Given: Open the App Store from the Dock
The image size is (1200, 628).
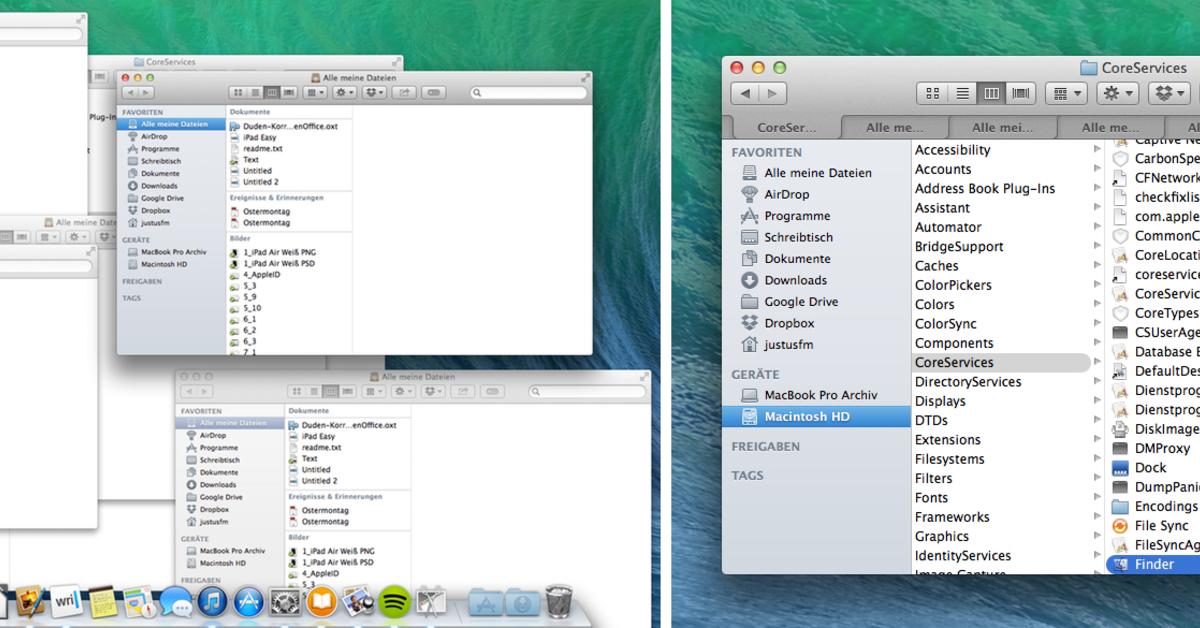Looking at the screenshot, I should coord(248,601).
